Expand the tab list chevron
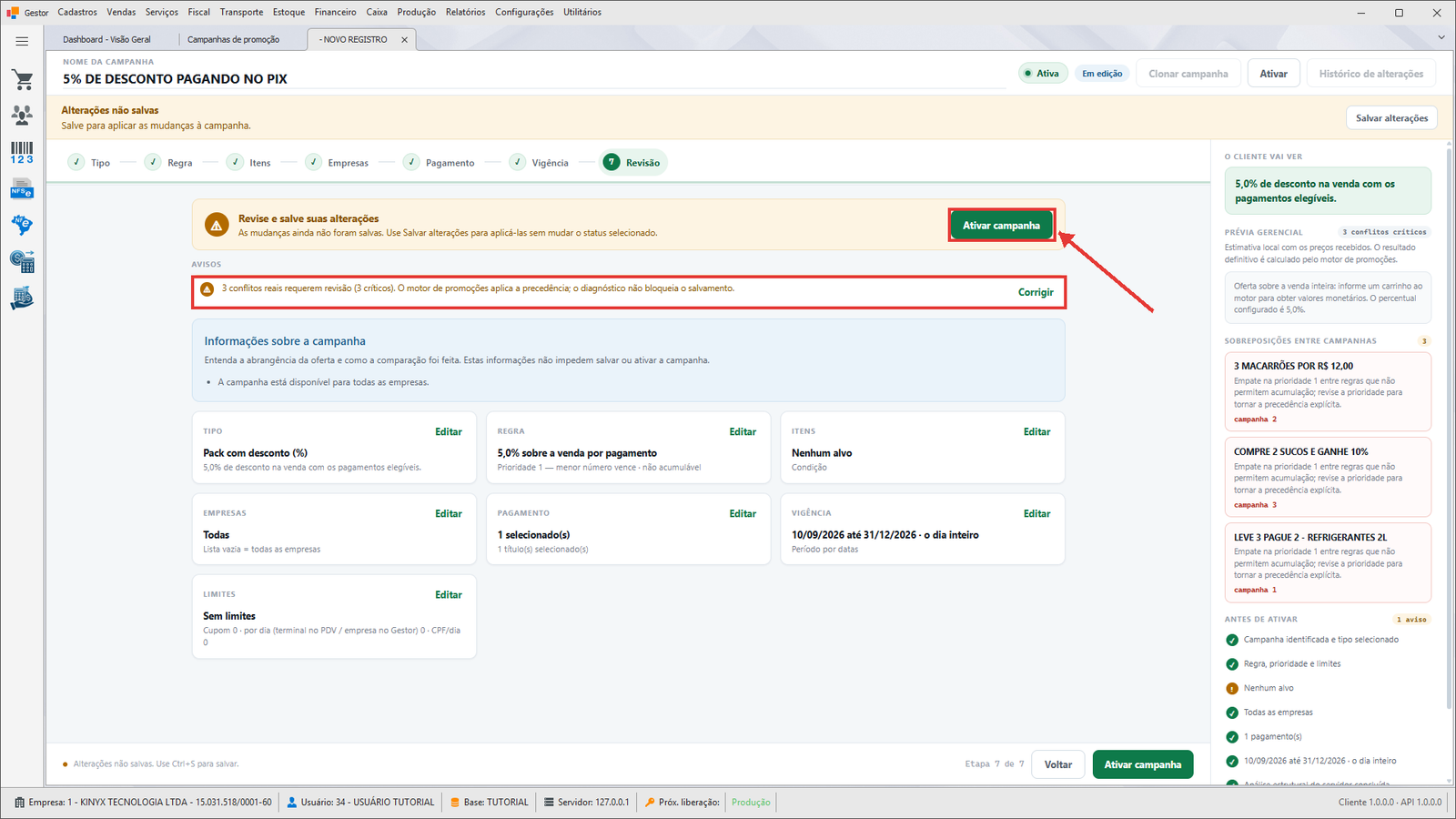1456x819 pixels. 1441,37
